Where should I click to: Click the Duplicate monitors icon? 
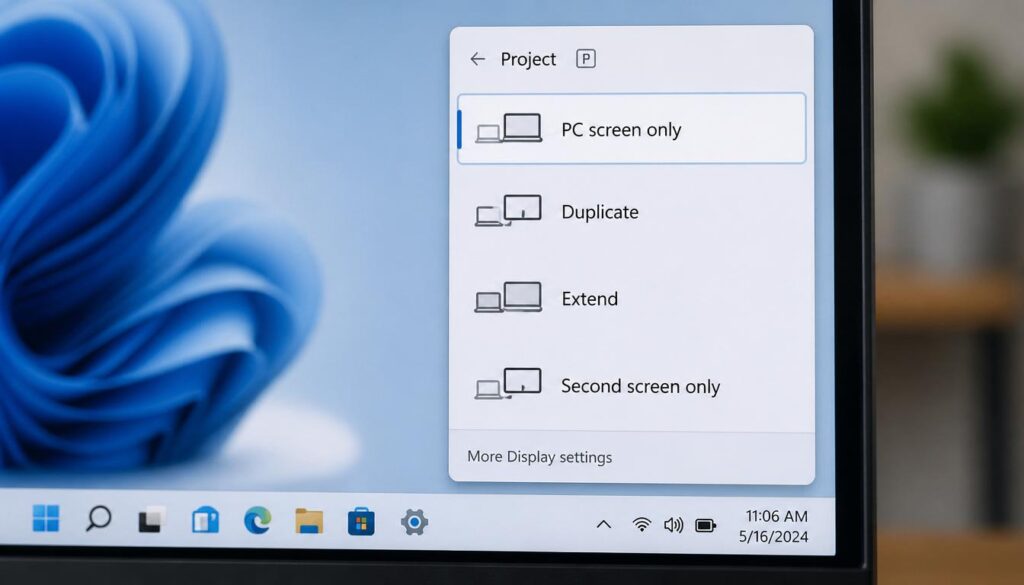coord(508,211)
